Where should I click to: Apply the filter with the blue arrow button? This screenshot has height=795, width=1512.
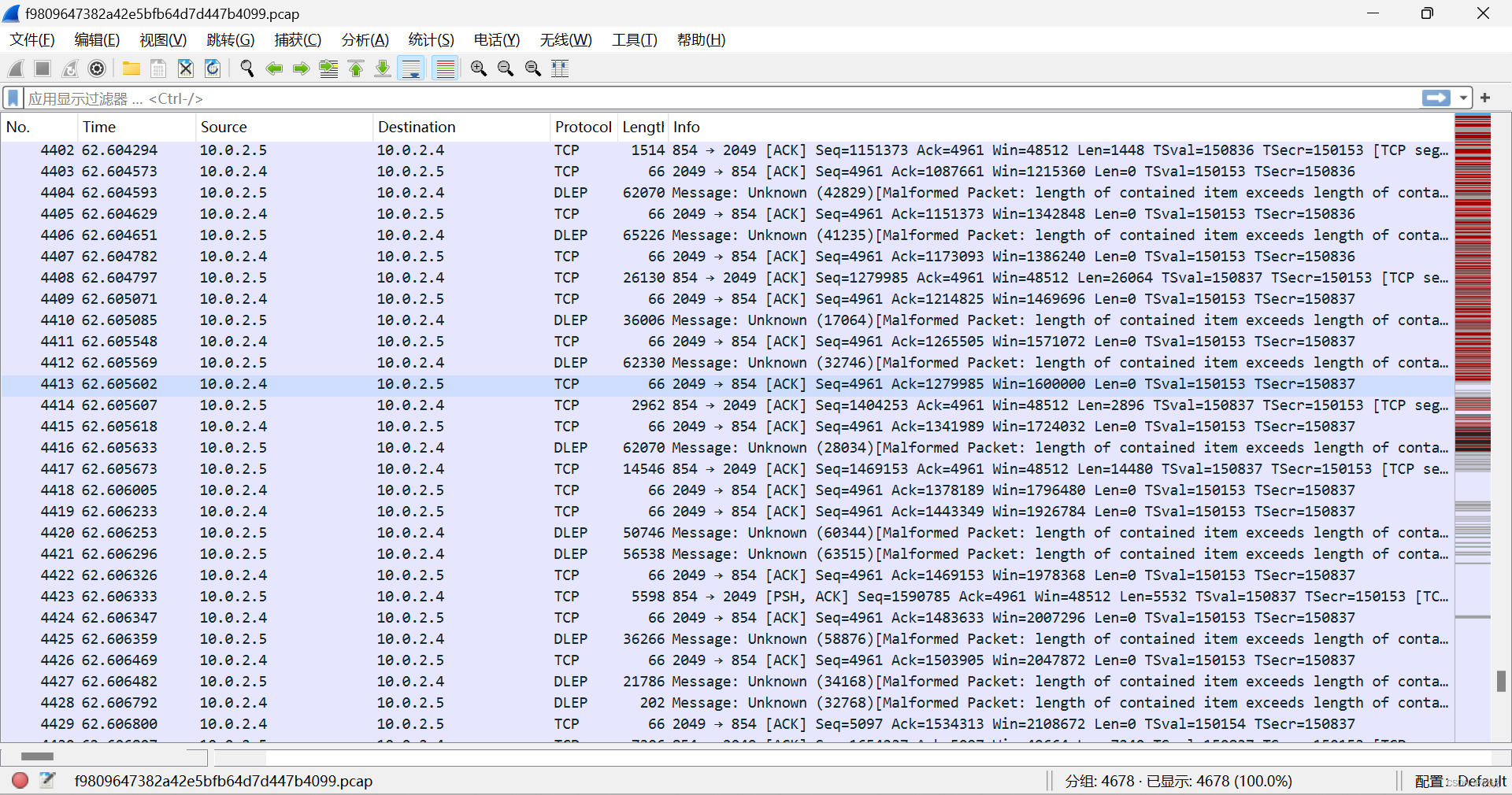1436,98
